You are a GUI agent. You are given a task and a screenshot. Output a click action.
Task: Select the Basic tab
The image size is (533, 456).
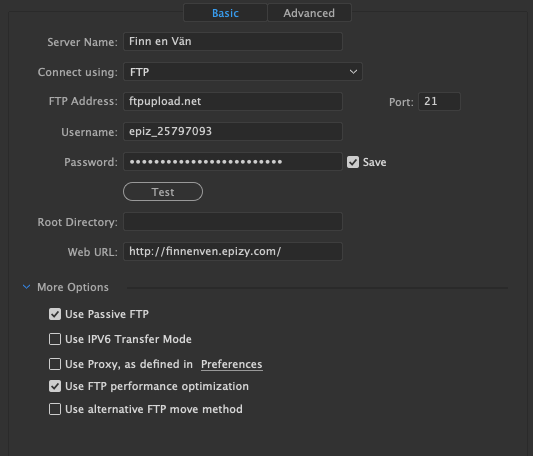tap(225, 13)
